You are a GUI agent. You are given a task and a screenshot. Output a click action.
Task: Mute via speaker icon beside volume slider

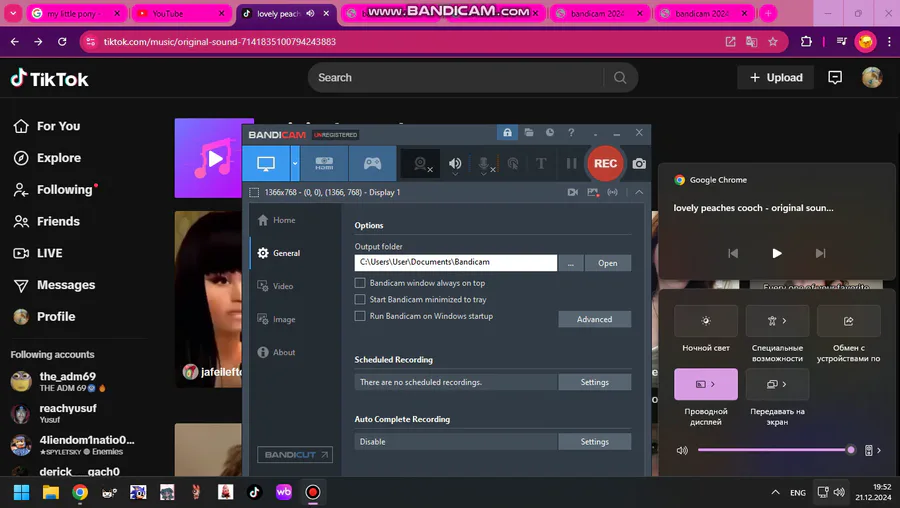682,451
